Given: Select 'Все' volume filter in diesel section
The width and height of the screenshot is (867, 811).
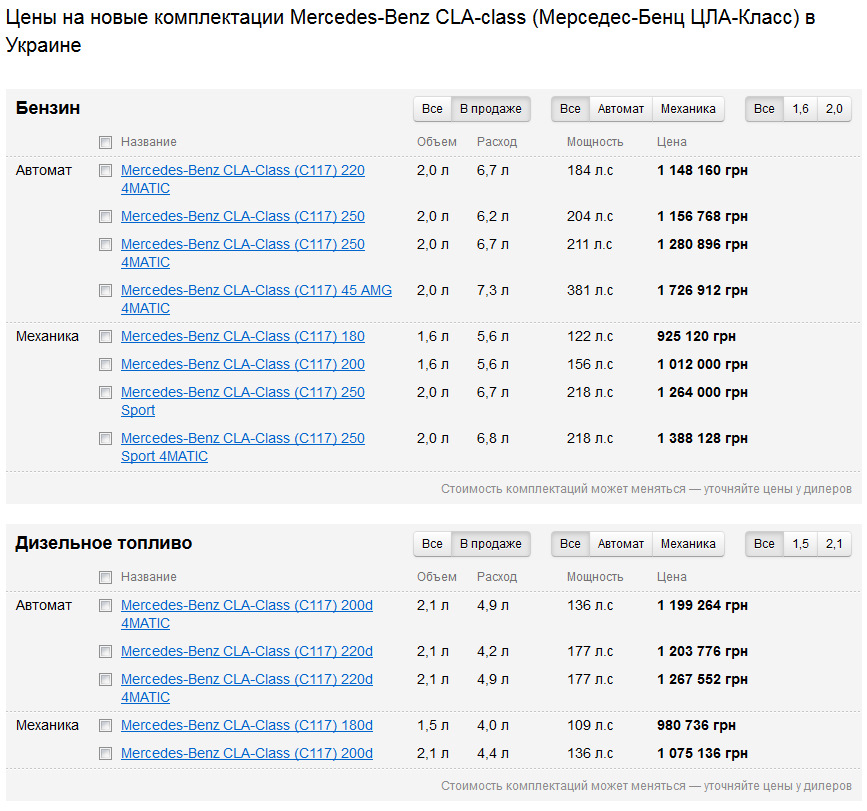Looking at the screenshot, I should point(764,544).
